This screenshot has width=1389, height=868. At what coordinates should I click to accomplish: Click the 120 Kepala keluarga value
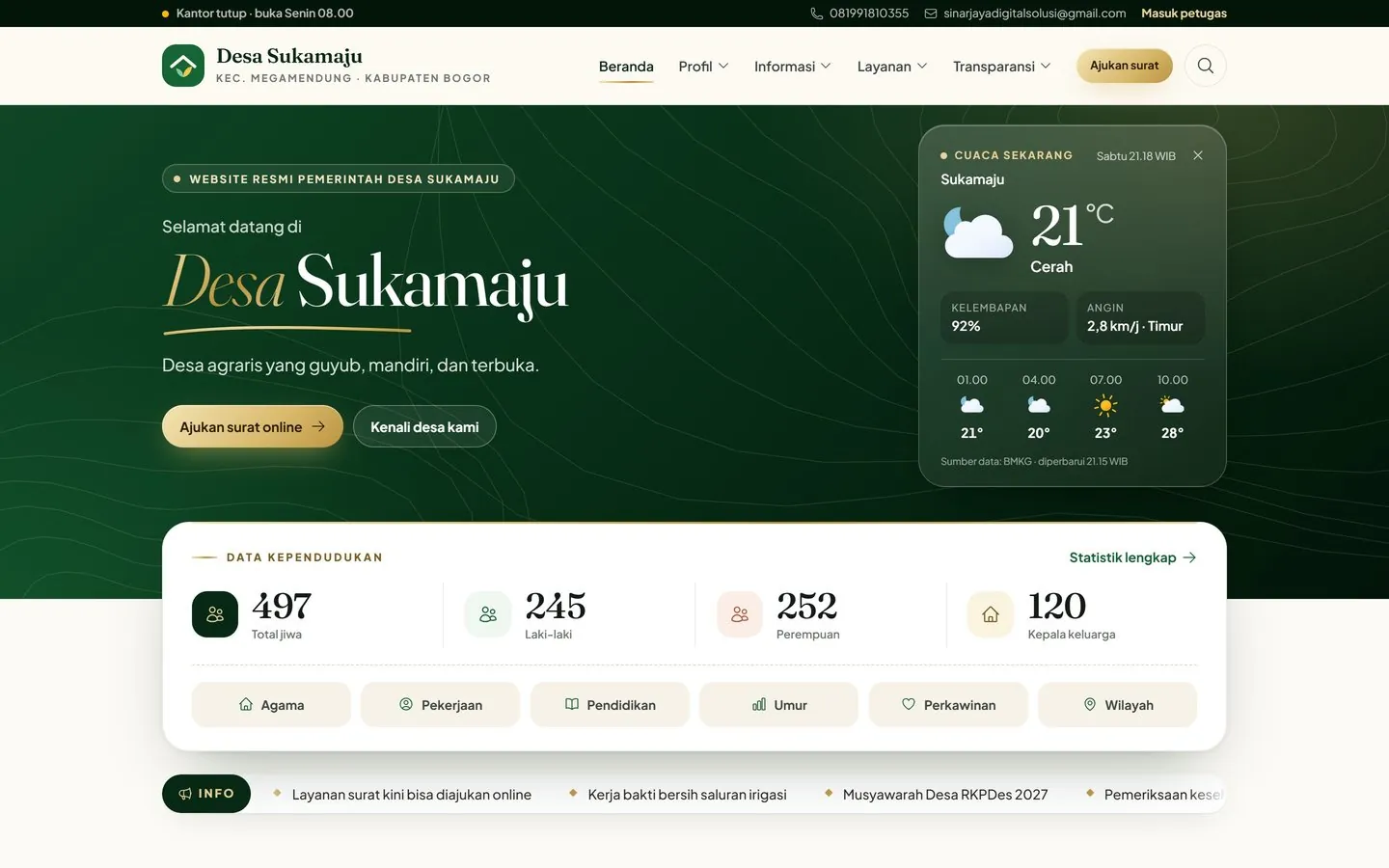[1057, 607]
